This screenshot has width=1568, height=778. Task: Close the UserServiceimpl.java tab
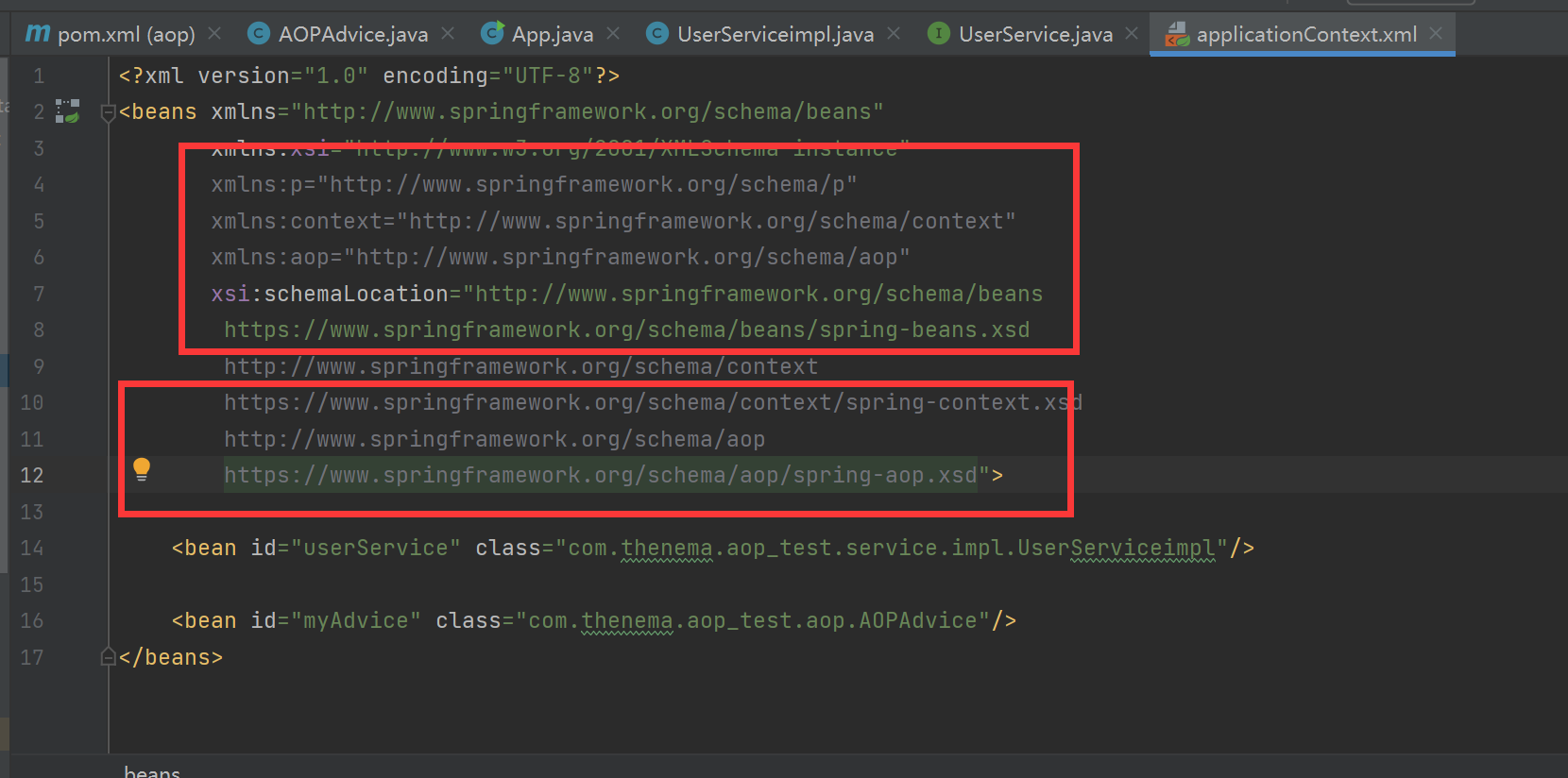(x=894, y=34)
